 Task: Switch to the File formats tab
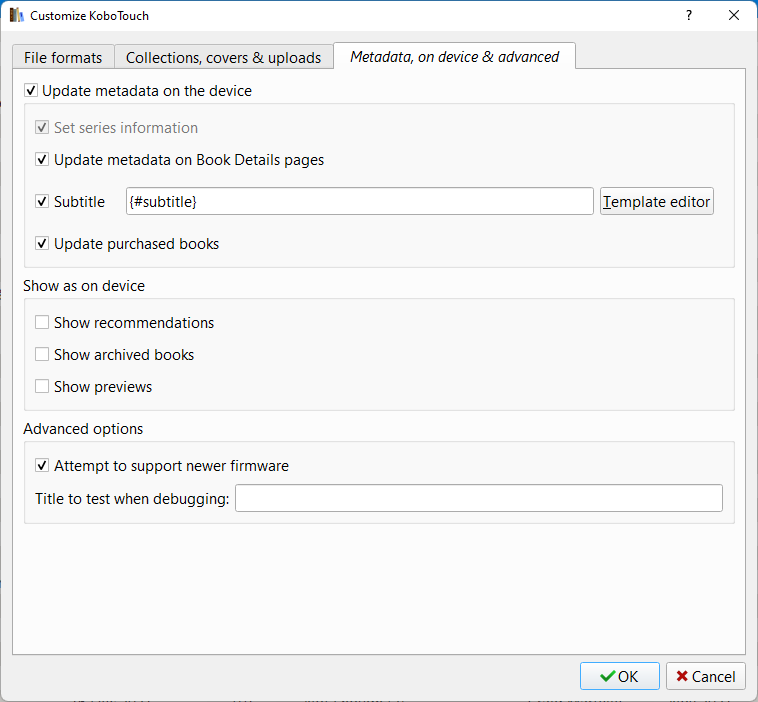tap(63, 58)
